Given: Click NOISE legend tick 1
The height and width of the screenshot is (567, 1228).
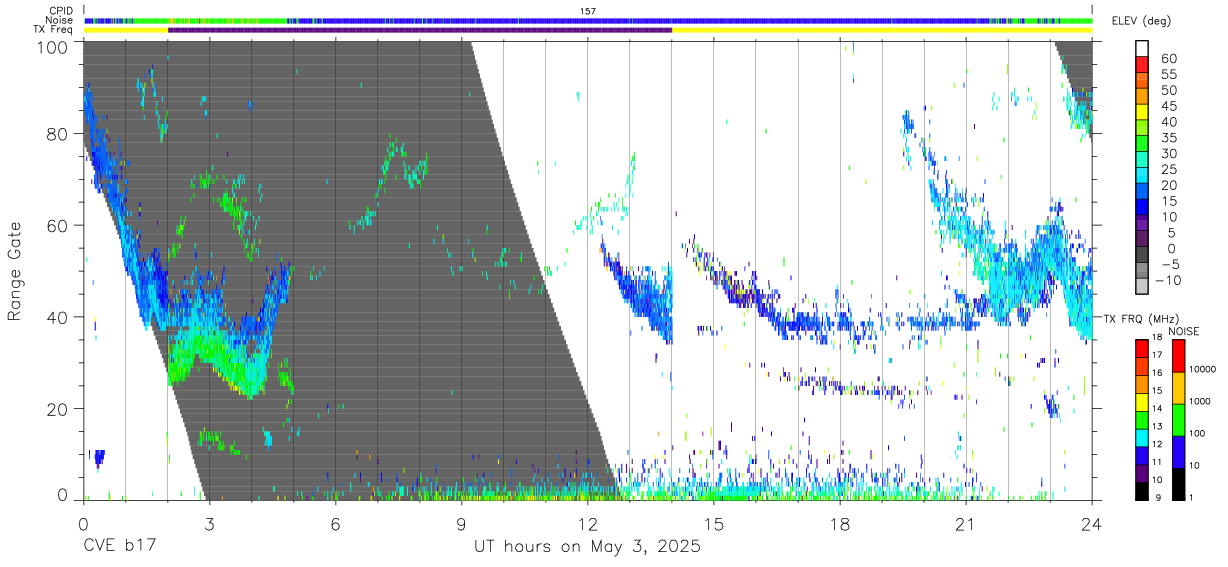Looking at the screenshot, I should [x=1192, y=497].
